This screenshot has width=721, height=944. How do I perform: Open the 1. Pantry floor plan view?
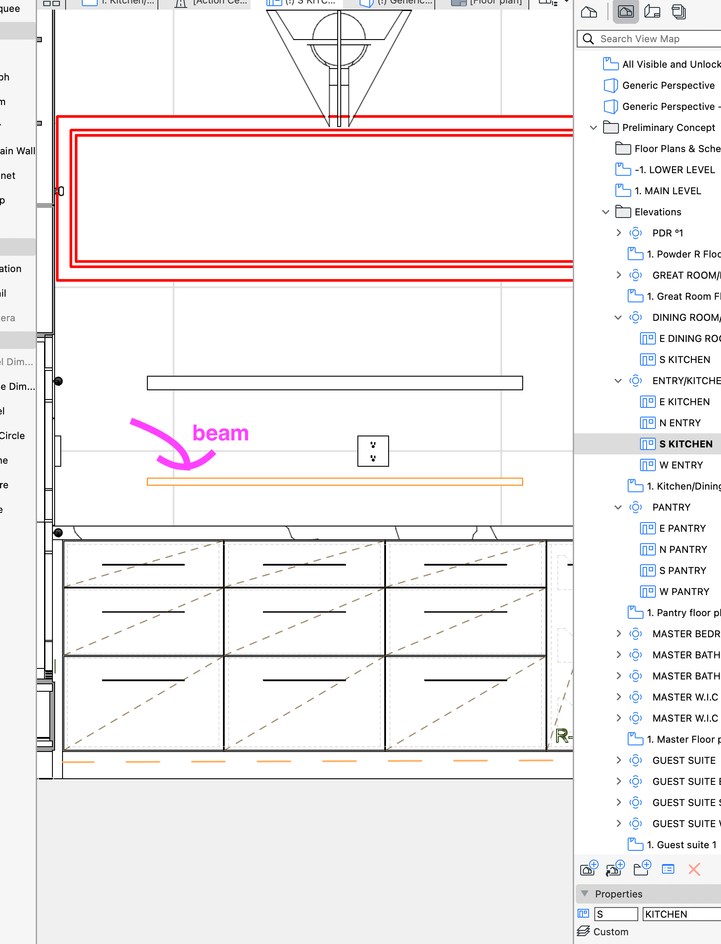pyautogui.click(x=673, y=612)
